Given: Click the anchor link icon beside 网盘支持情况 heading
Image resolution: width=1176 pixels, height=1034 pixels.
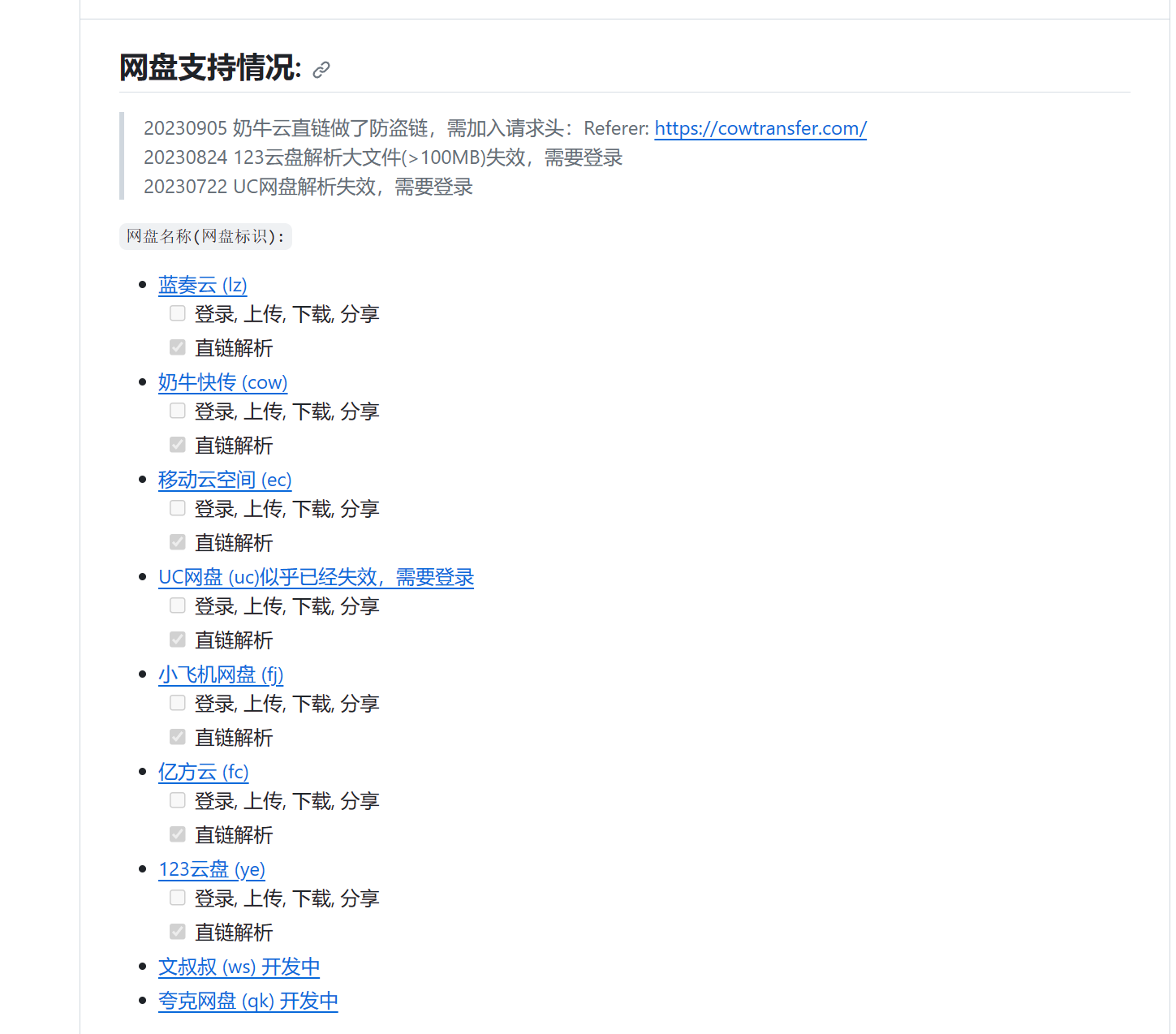Looking at the screenshot, I should point(321,70).
